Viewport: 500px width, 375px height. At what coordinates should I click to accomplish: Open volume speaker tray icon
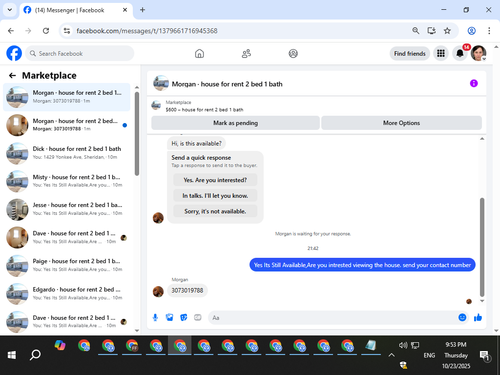pos(403,345)
